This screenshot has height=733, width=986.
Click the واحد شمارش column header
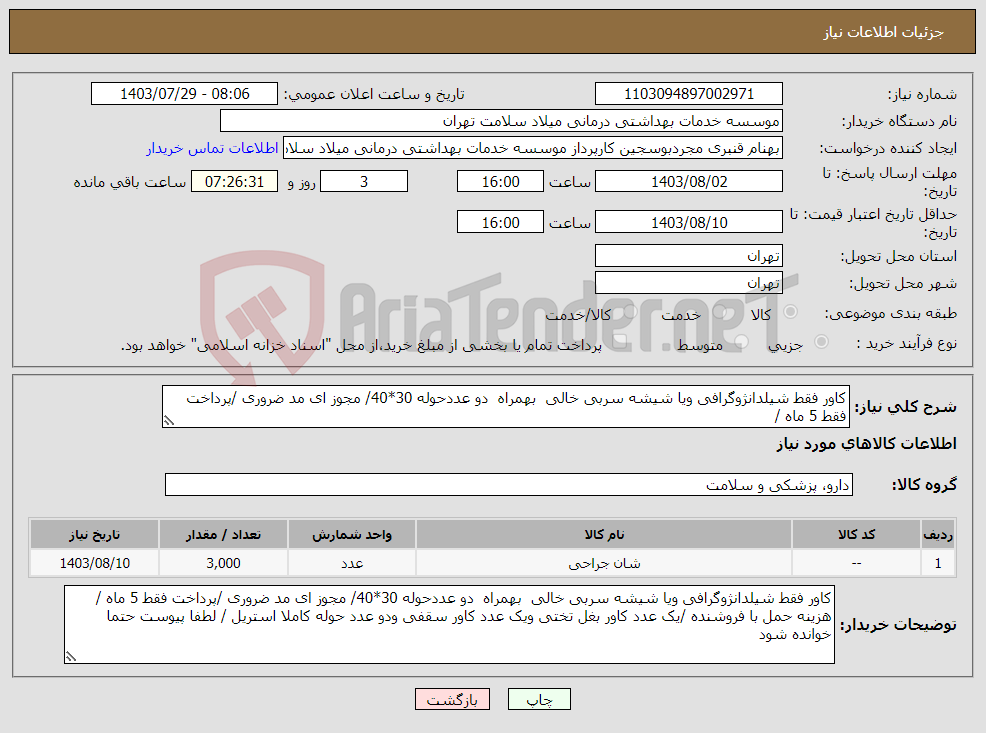[352, 534]
